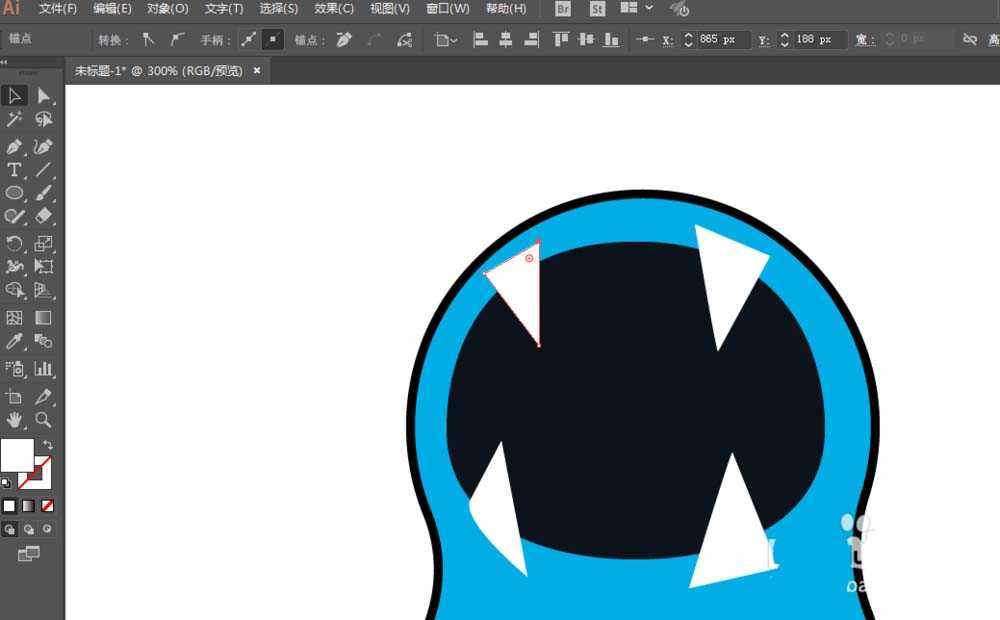This screenshot has height=620, width=1000.
Task: Activate the Eyedropper tool
Action: [14, 342]
